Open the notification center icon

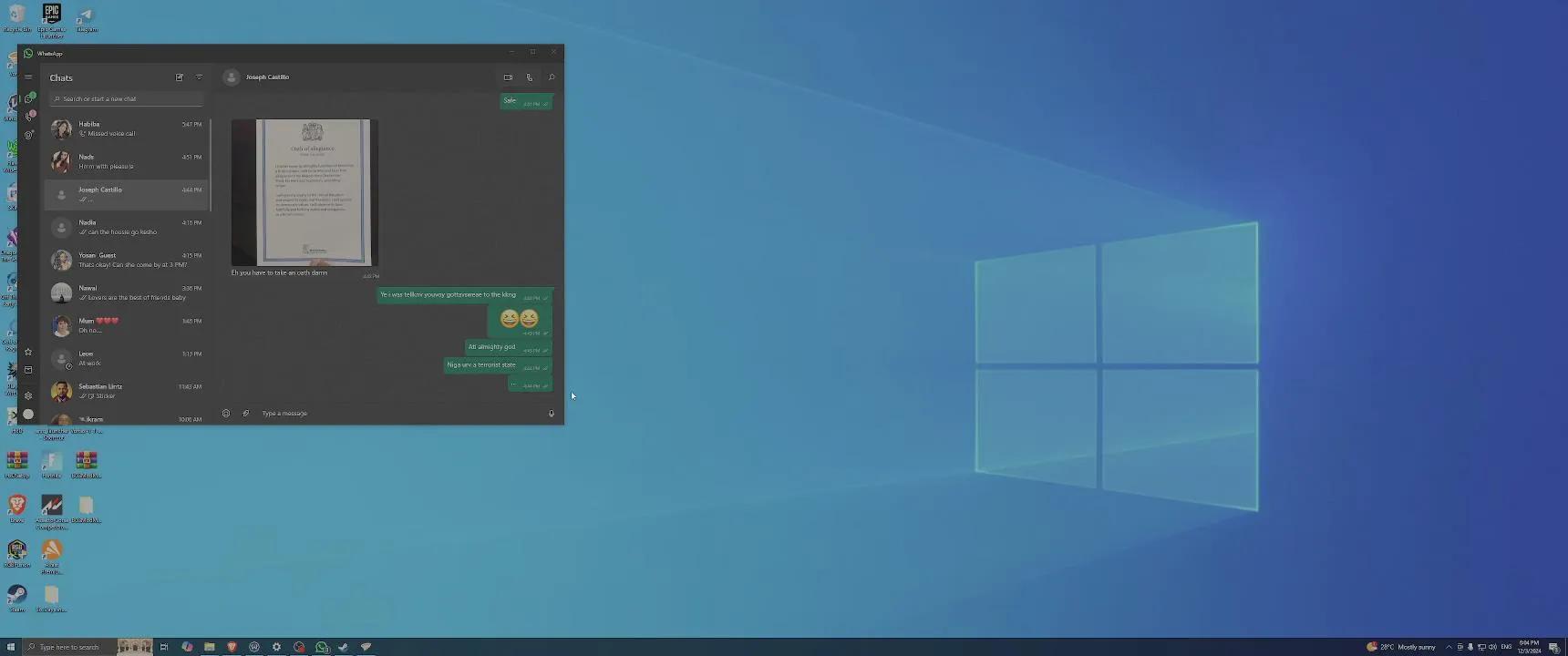[x=1554, y=647]
